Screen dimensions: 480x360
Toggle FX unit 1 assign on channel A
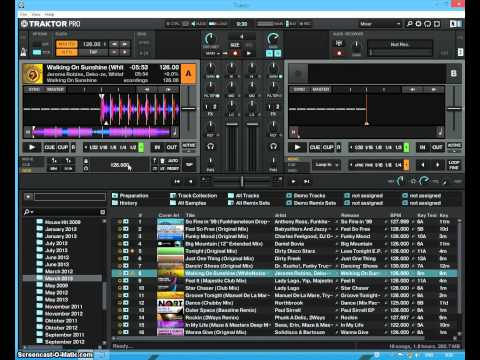pyautogui.click(x=206, y=107)
